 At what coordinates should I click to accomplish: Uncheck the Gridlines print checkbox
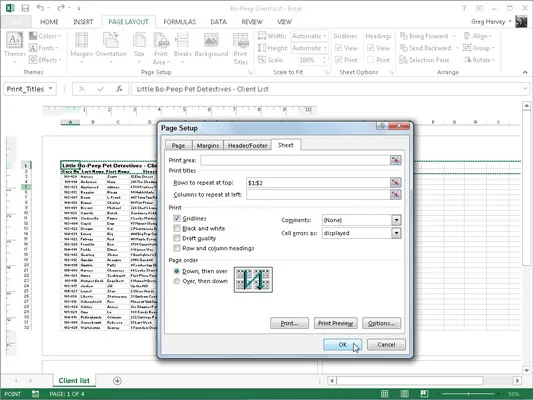point(177,218)
